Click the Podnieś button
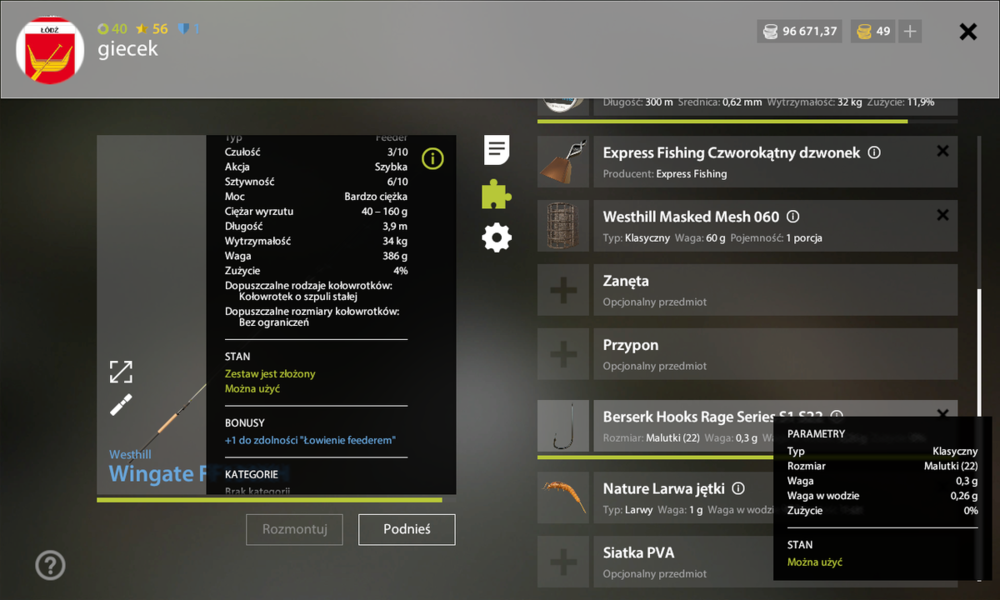Screen dimensions: 1000x600 (x=407, y=529)
